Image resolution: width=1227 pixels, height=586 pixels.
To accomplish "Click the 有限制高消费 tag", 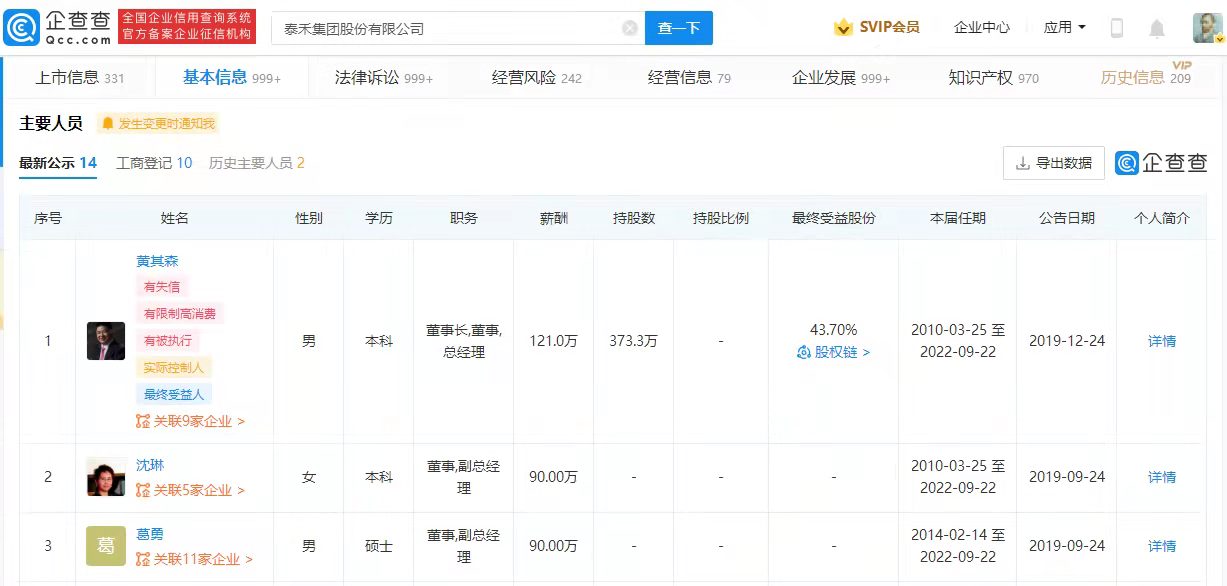I will [181, 314].
